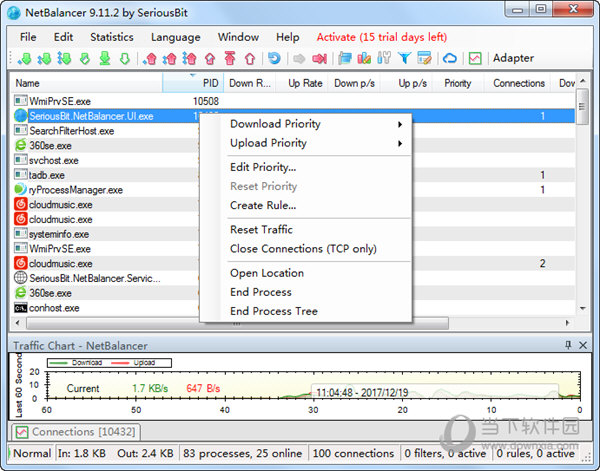Sort by the Up Rate column header
The width and height of the screenshot is (600, 471).
pyautogui.click(x=302, y=83)
